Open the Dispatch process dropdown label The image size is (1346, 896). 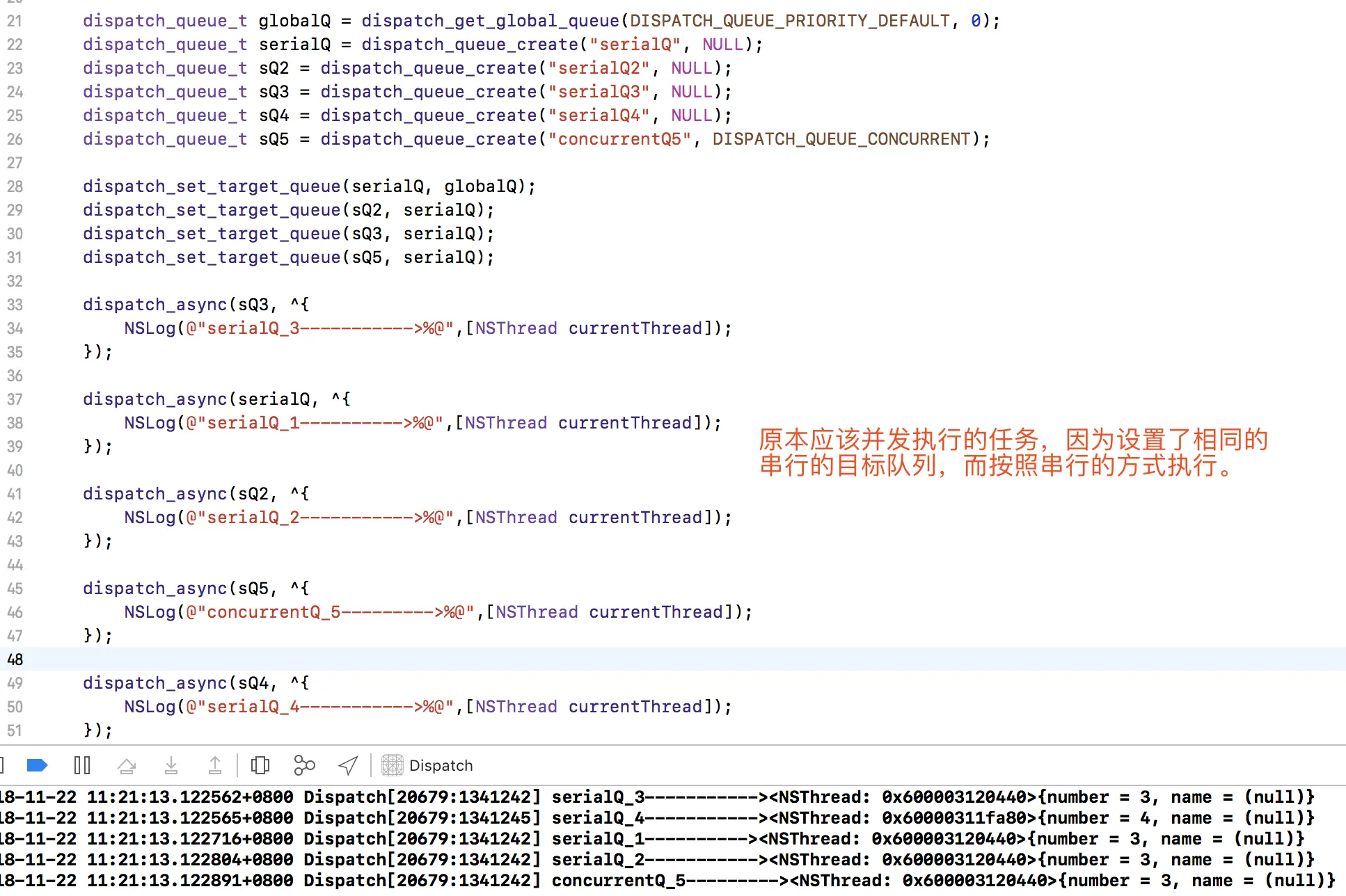(x=441, y=765)
